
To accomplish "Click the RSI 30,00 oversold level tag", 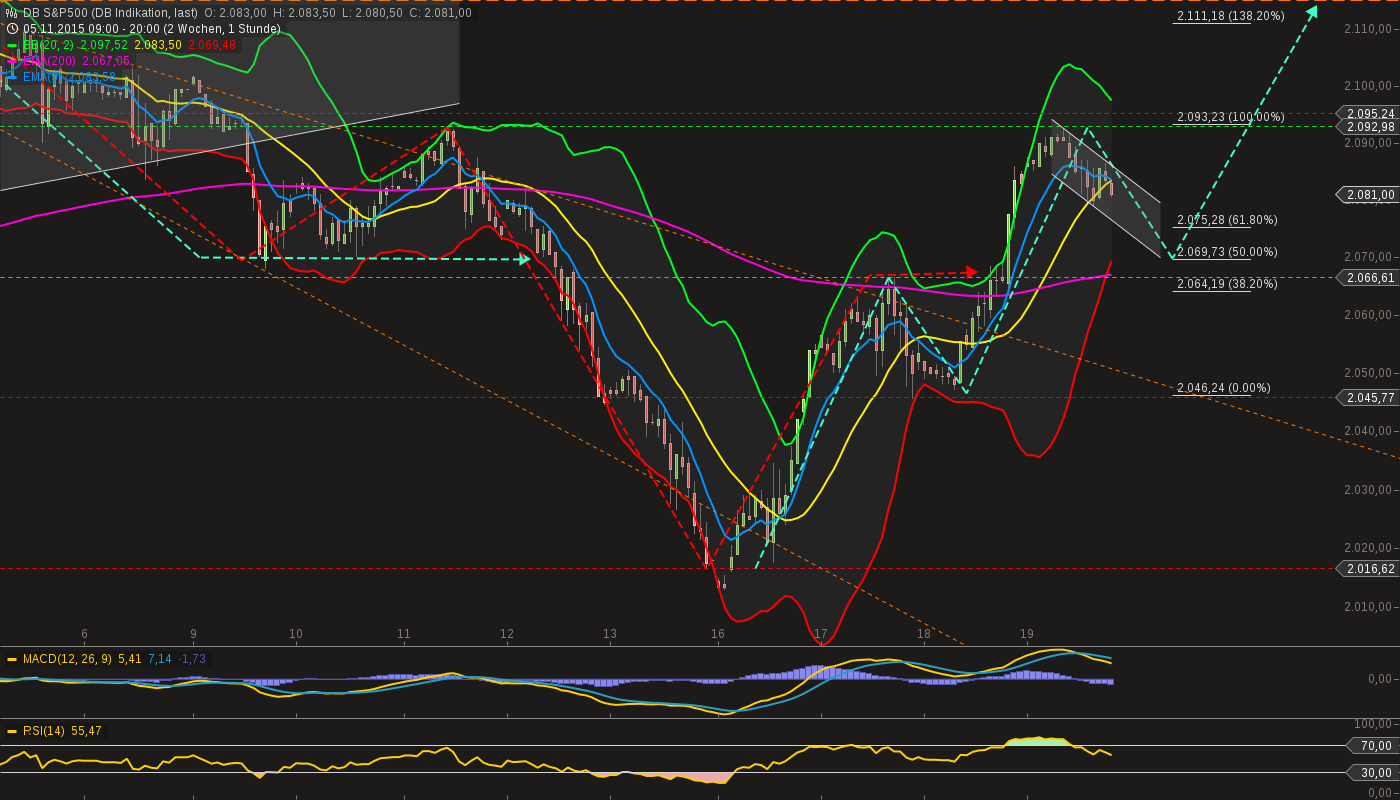I will [x=1374, y=772].
